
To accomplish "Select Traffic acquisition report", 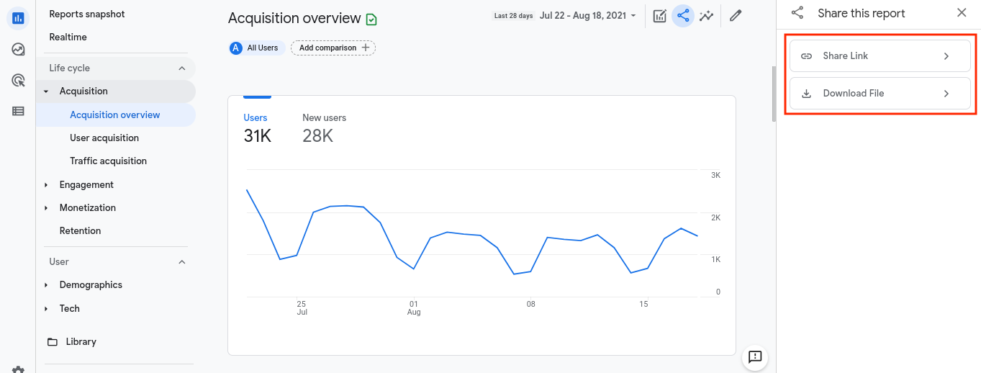I will [x=108, y=161].
